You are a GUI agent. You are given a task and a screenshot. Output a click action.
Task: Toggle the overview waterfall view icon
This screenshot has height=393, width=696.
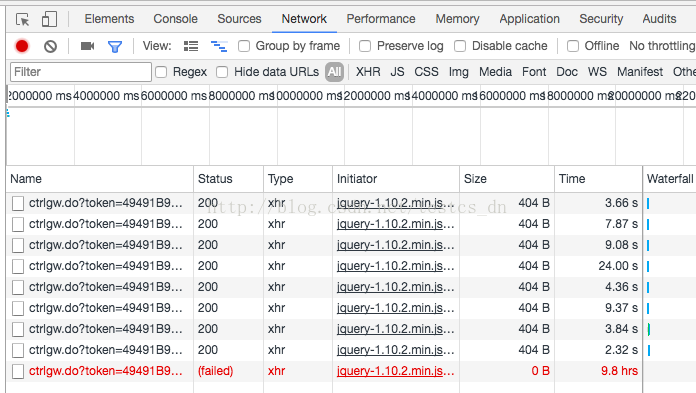(219, 46)
